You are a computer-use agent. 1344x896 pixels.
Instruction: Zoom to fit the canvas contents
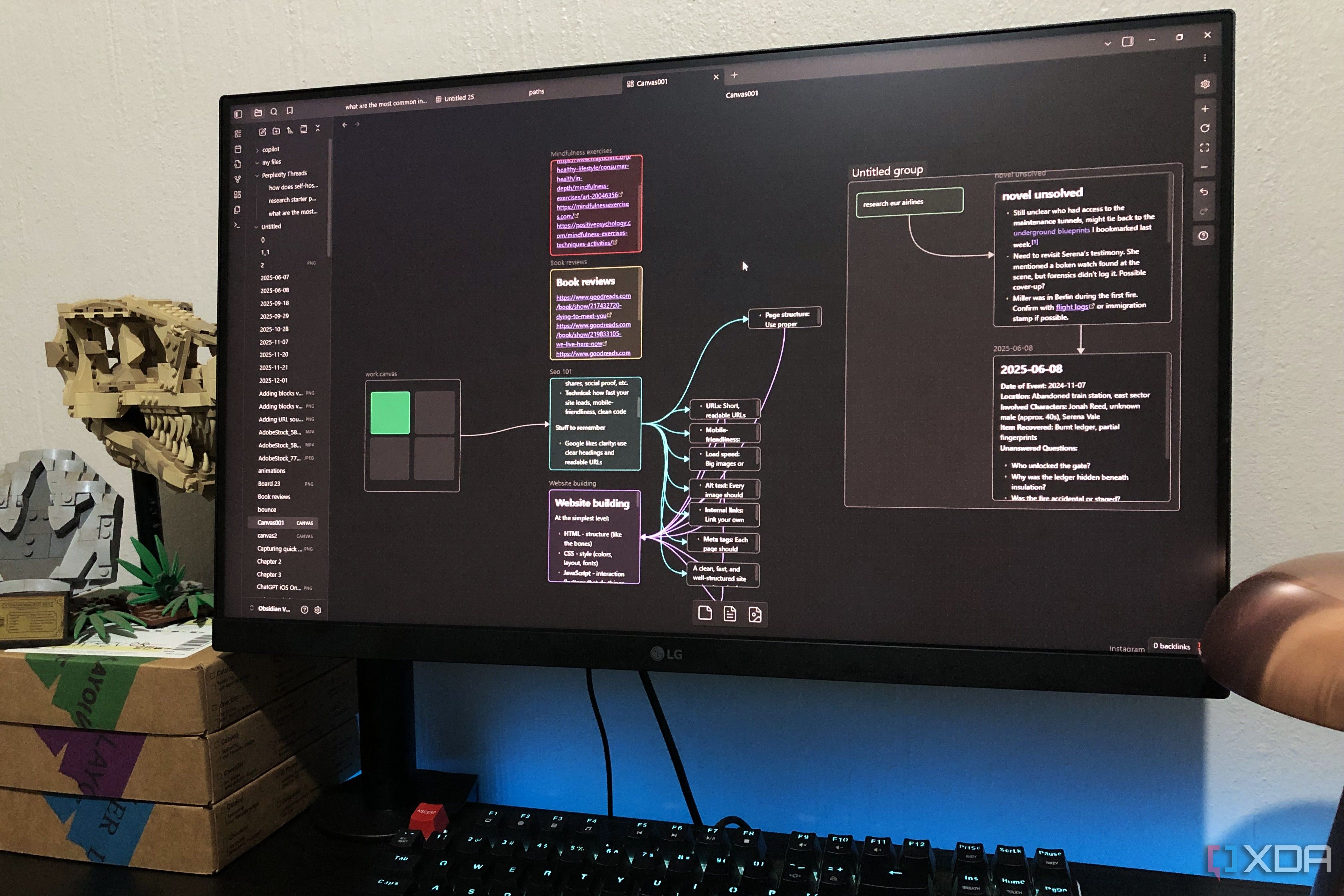pos(1205,147)
